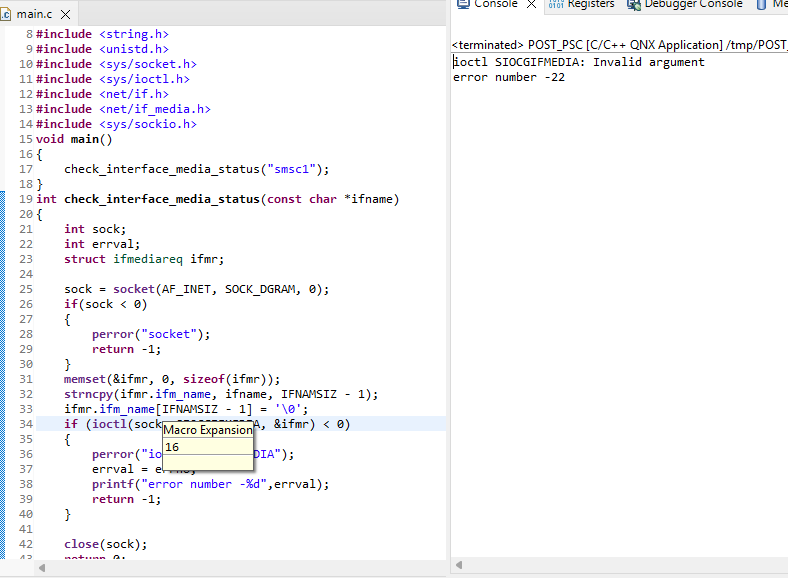Click line number 34 in the gutter

[x=25, y=424]
